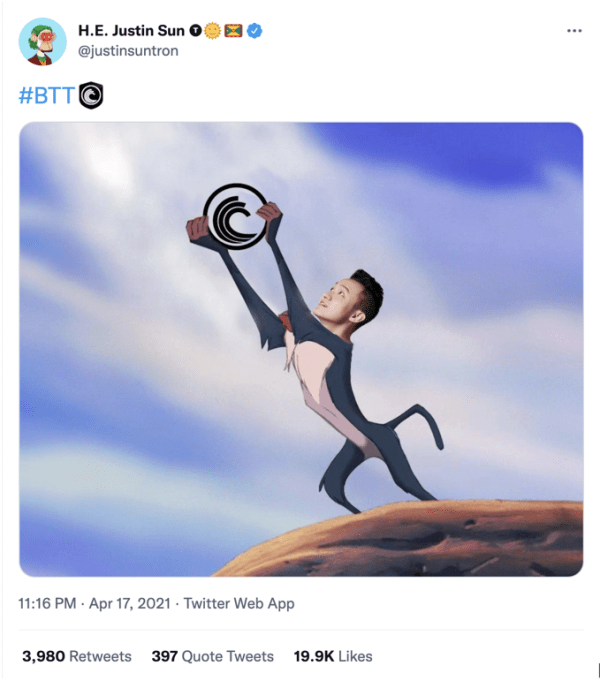Open the @justinsuntron handle link
The height and width of the screenshot is (681, 600).
128,50
